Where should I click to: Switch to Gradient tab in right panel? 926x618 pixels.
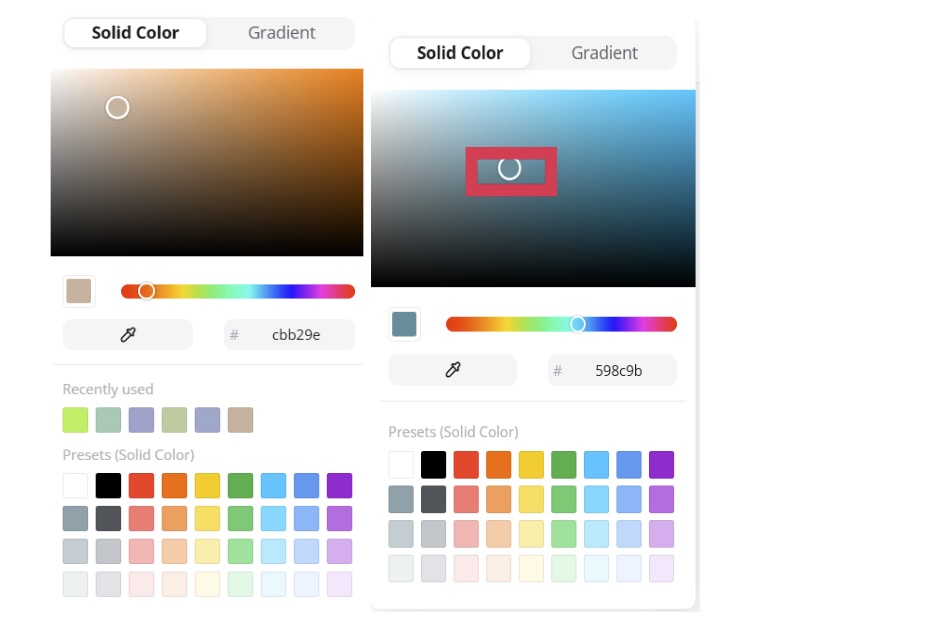[x=604, y=53]
